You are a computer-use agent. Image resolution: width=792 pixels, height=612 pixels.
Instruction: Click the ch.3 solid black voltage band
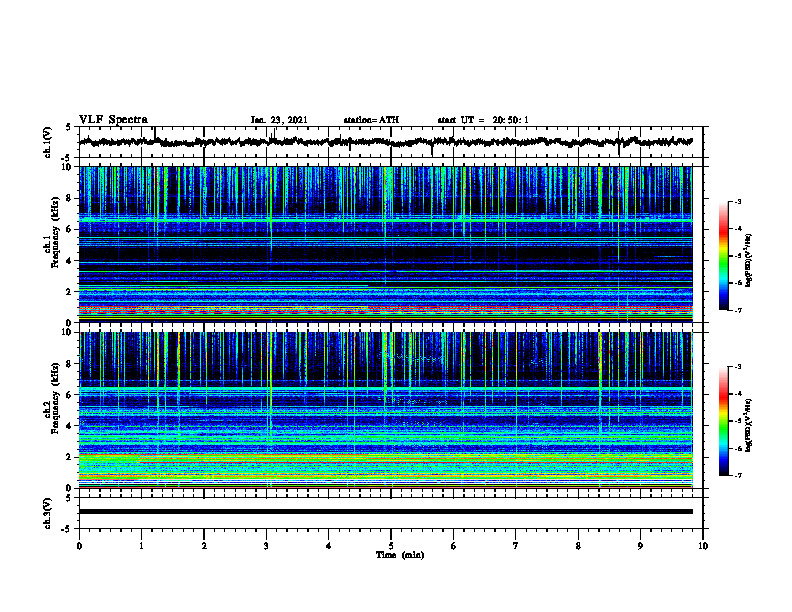pyautogui.click(x=386, y=512)
